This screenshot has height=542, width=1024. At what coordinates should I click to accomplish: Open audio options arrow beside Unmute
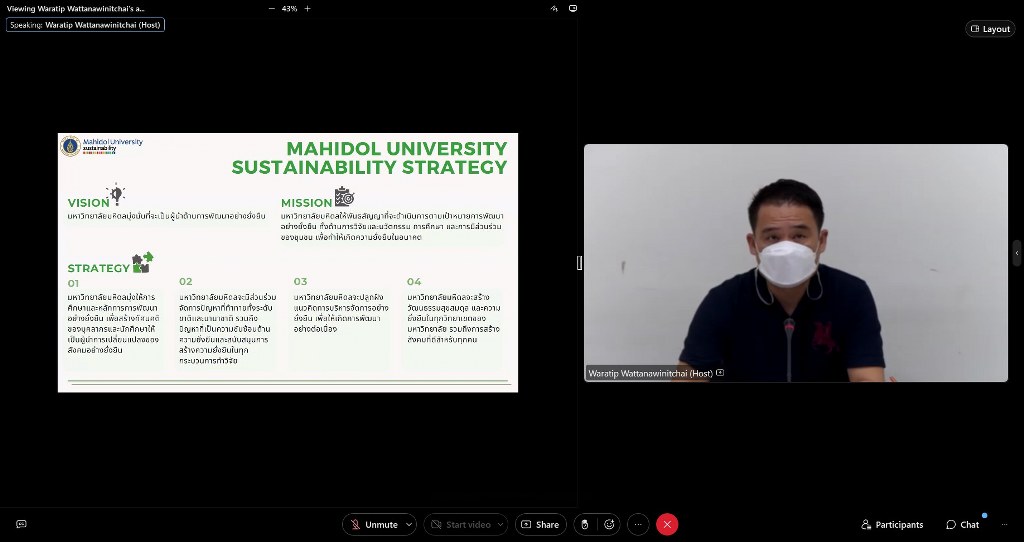tap(409, 524)
